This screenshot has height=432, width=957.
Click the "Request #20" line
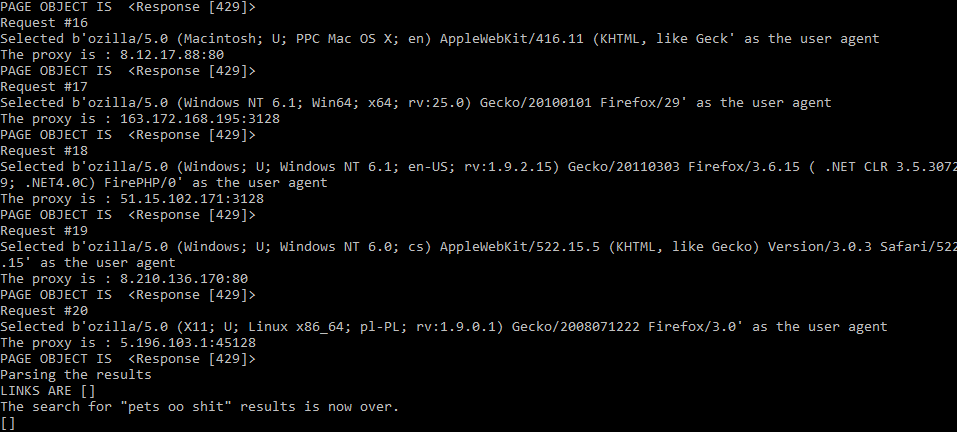click(x=44, y=311)
